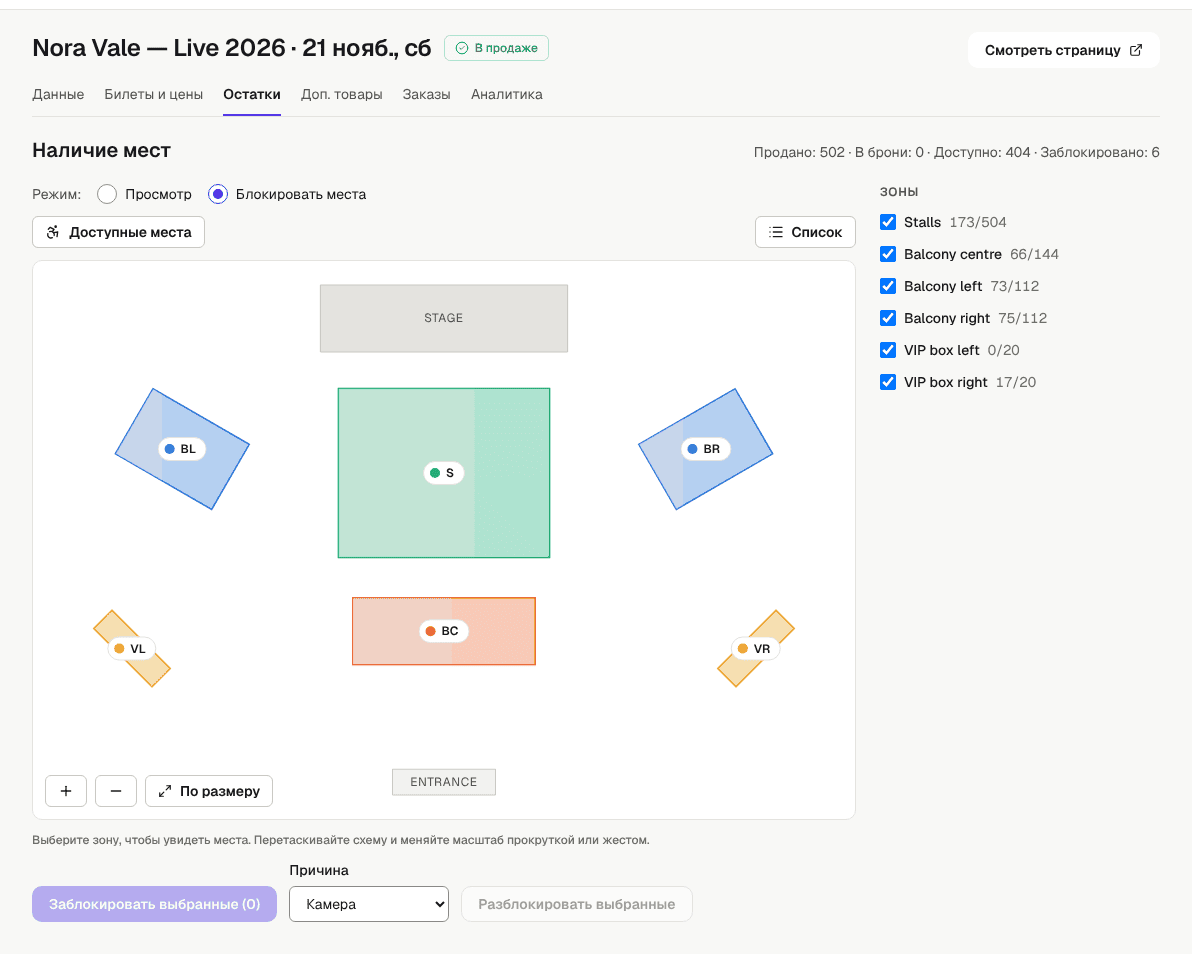Click Разблокировать выбранные button

click(576, 904)
